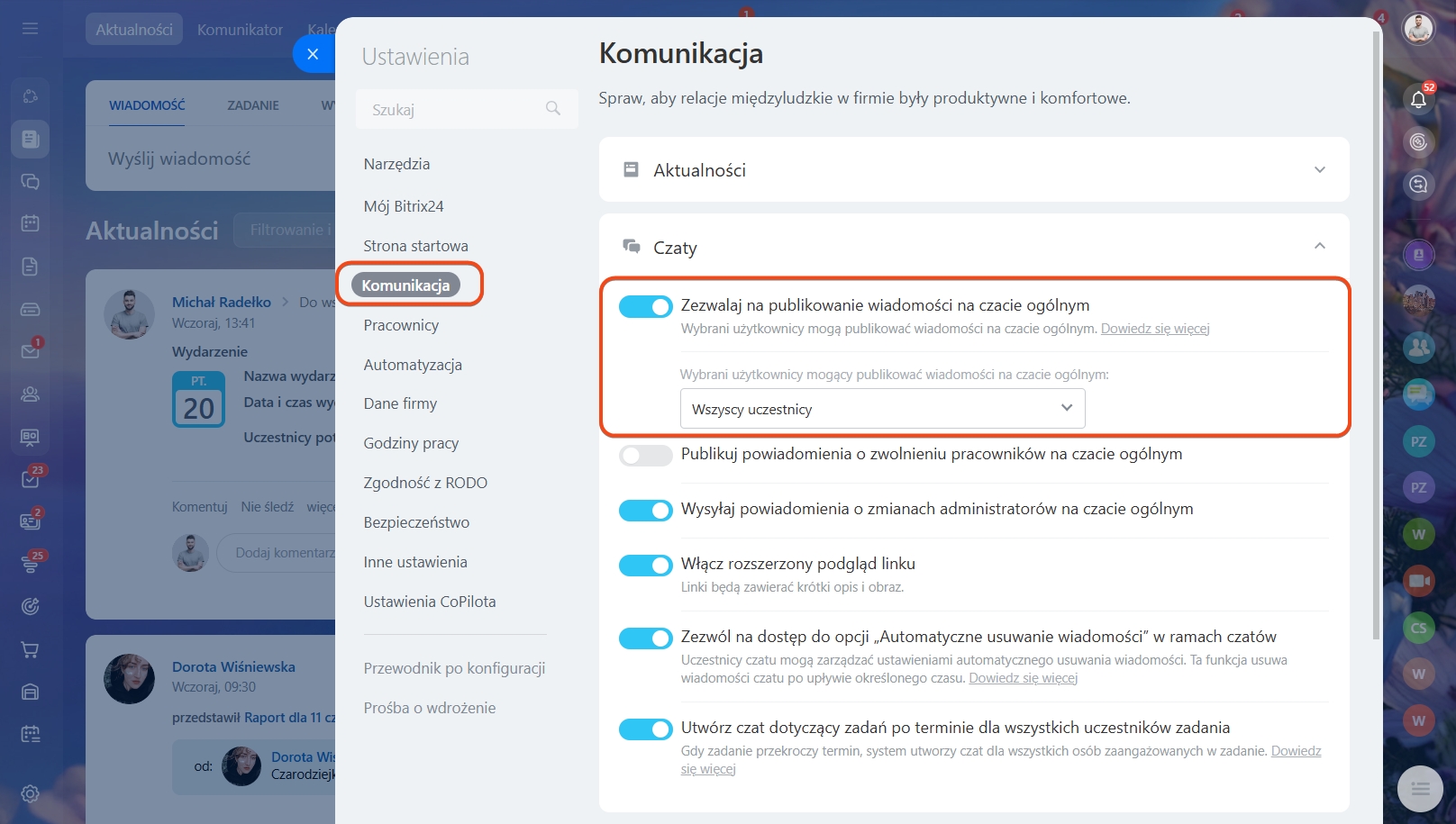Toggle the extended link preview switch
The image size is (1456, 824).
click(645, 566)
